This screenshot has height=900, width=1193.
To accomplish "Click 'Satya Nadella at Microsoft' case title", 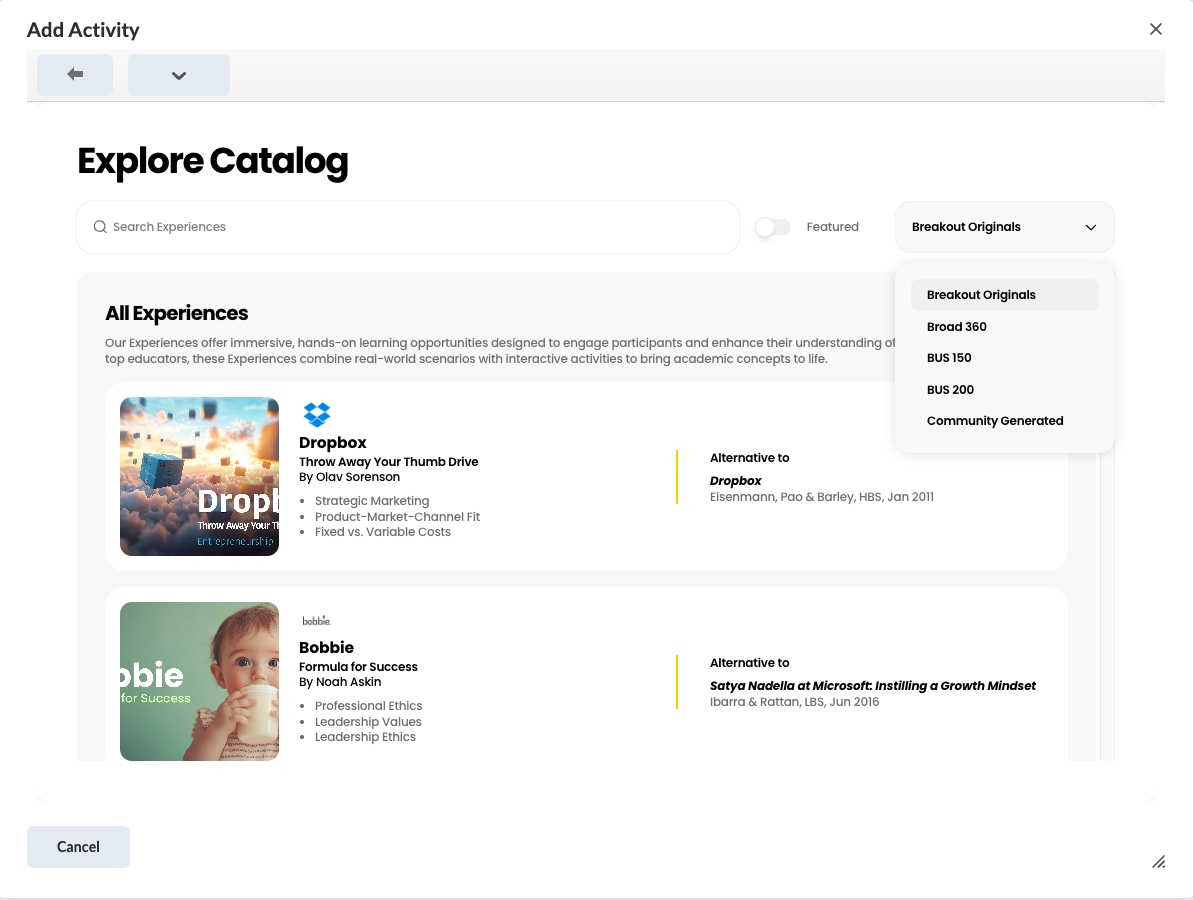I will coord(873,685).
